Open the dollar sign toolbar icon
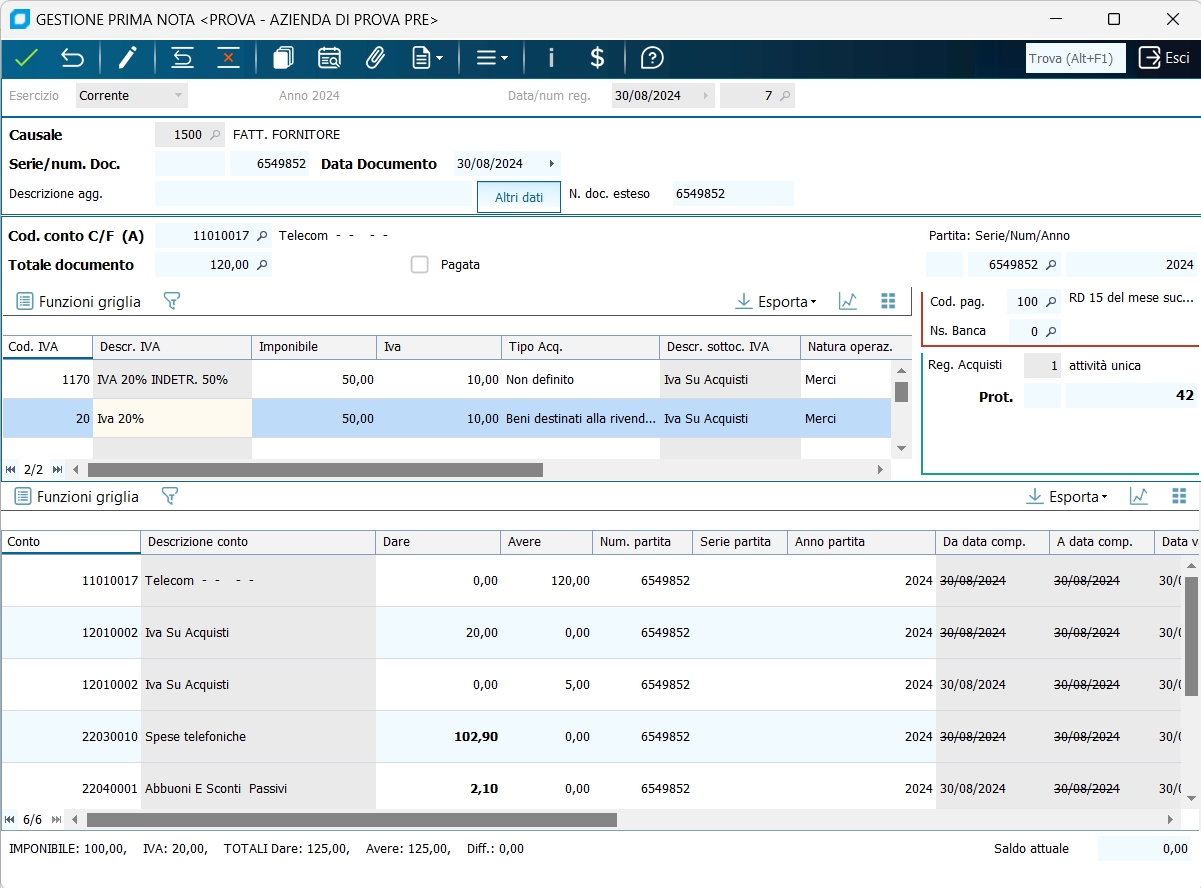The height and width of the screenshot is (888, 1201). pos(597,58)
